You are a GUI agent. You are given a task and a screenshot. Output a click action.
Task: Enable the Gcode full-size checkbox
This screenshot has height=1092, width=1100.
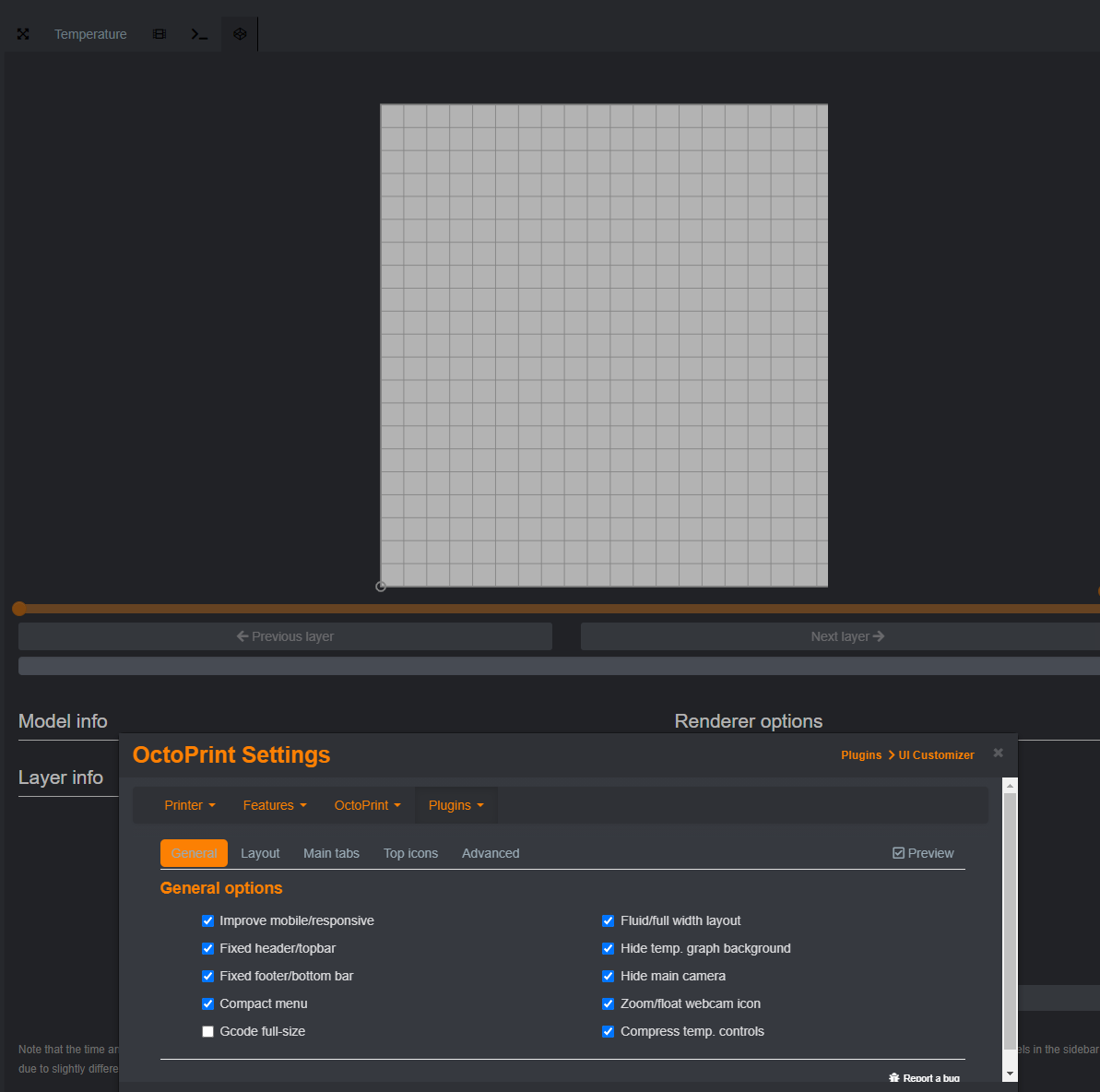point(207,1031)
